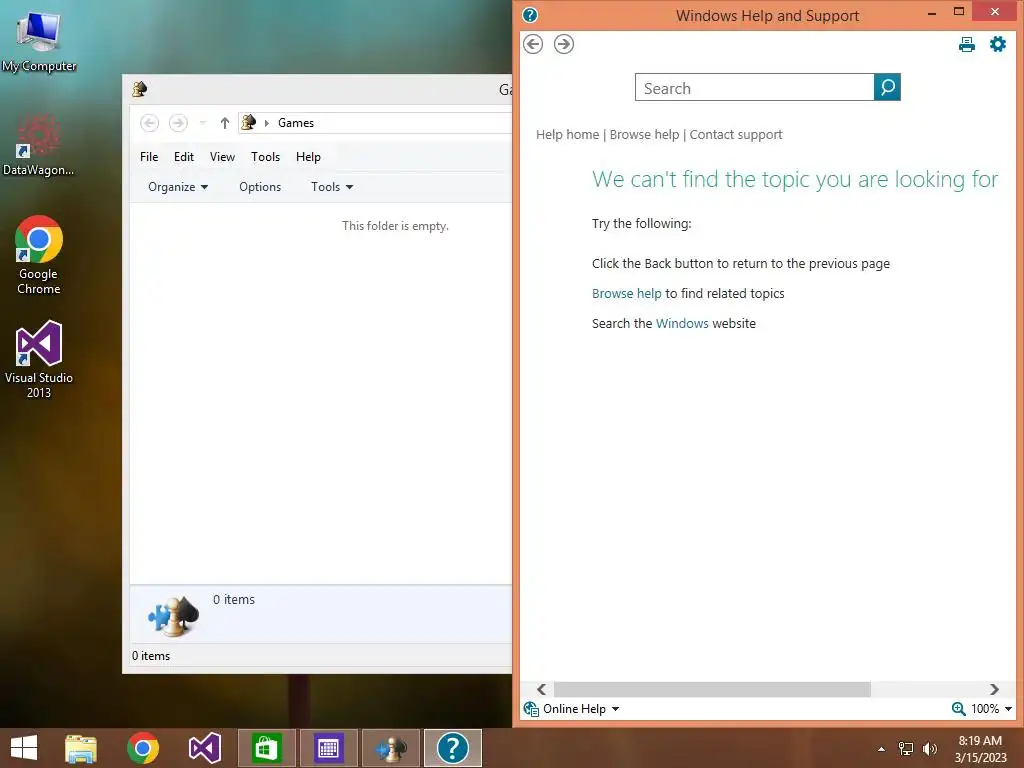Click the zoom magnifier icon in Help status bar
Viewport: 1024px width, 768px height.
click(958, 709)
